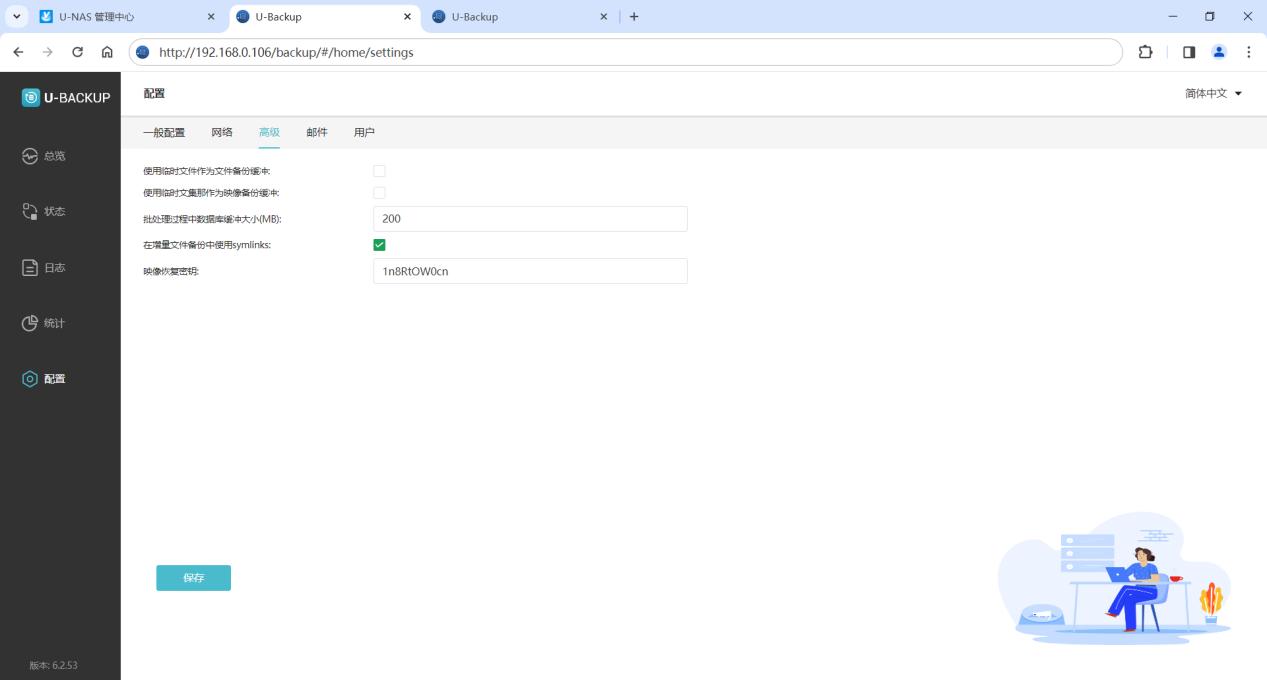Enable temp file as image backup buffer checkbox
This screenshot has height=680, width=1267.
(379, 192)
